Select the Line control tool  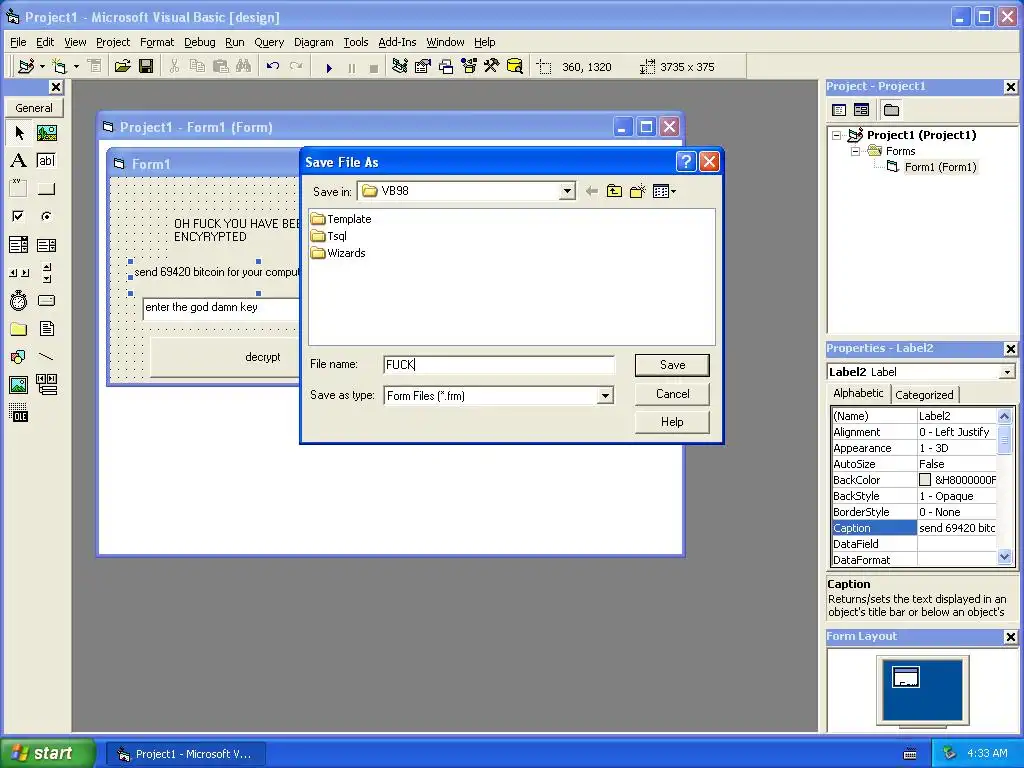46,357
